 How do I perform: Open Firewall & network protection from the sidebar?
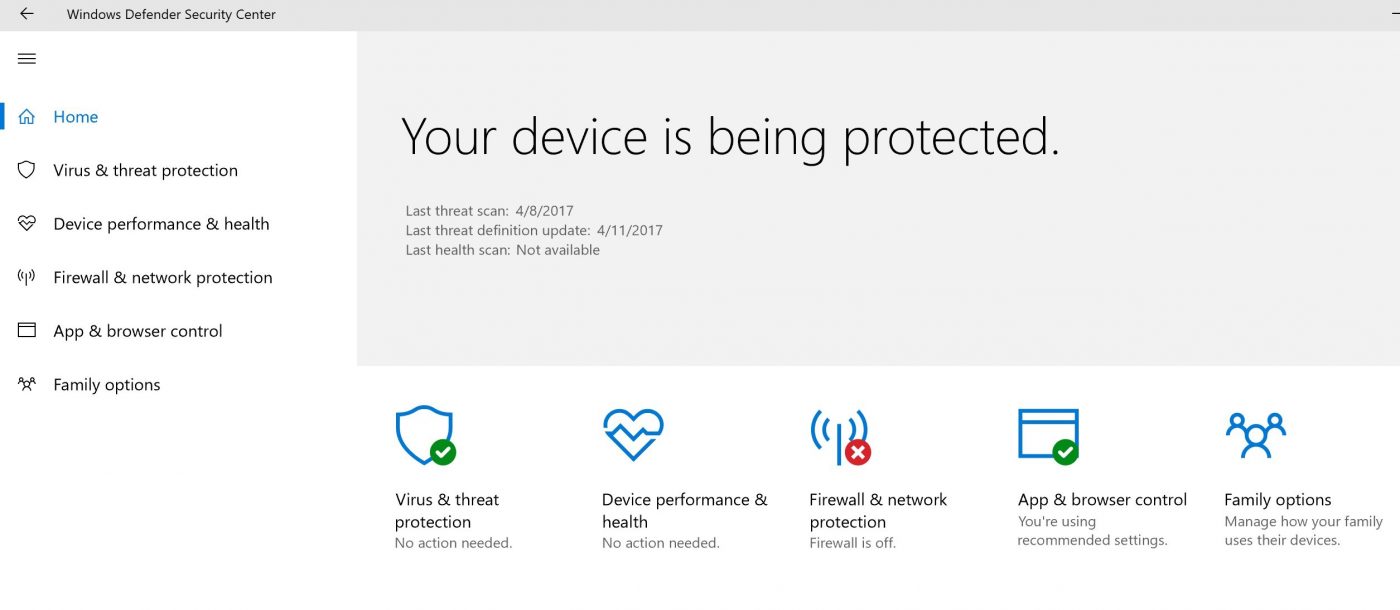point(162,277)
